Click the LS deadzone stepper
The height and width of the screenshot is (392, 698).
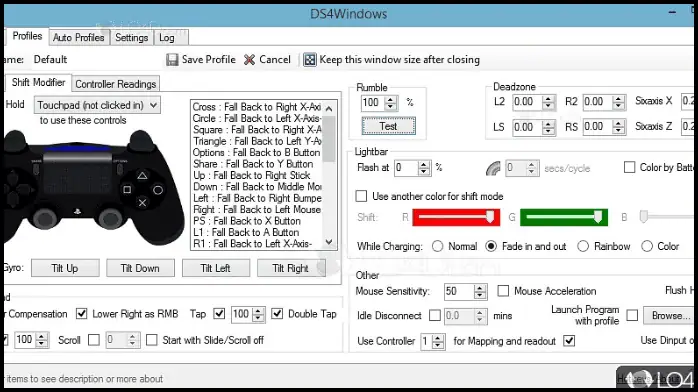(548, 127)
